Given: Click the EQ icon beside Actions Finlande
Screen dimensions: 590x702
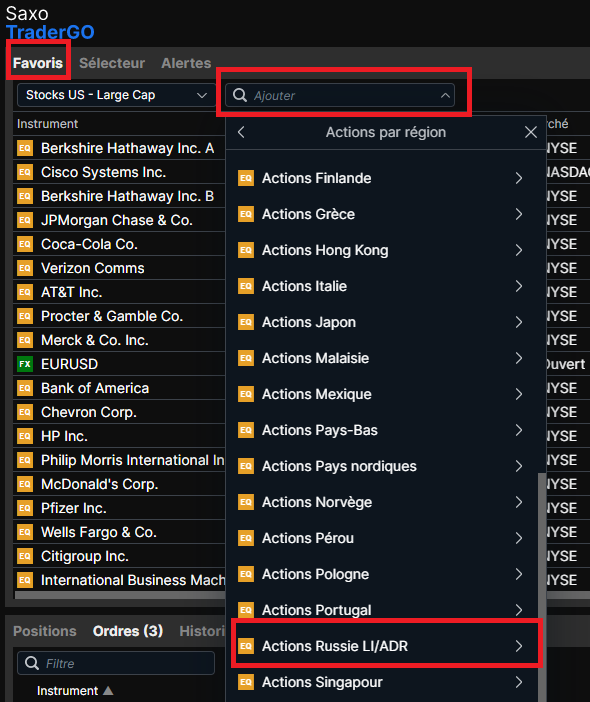Looking at the screenshot, I should (x=246, y=178).
